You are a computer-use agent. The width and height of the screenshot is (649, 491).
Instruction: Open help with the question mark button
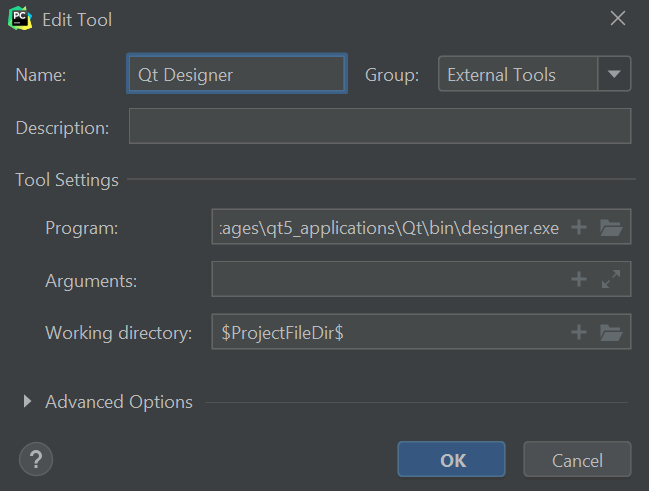[x=36, y=459]
